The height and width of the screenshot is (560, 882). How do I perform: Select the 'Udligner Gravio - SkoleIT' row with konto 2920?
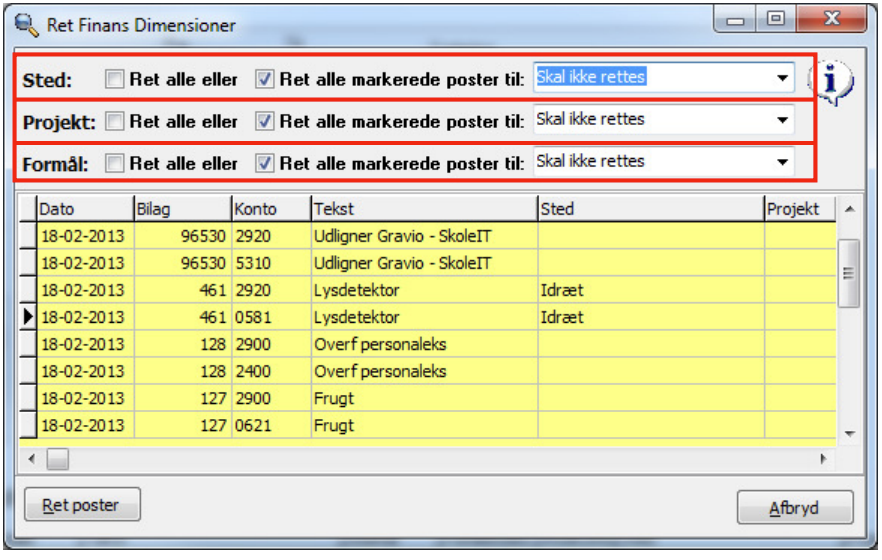tap(400, 236)
